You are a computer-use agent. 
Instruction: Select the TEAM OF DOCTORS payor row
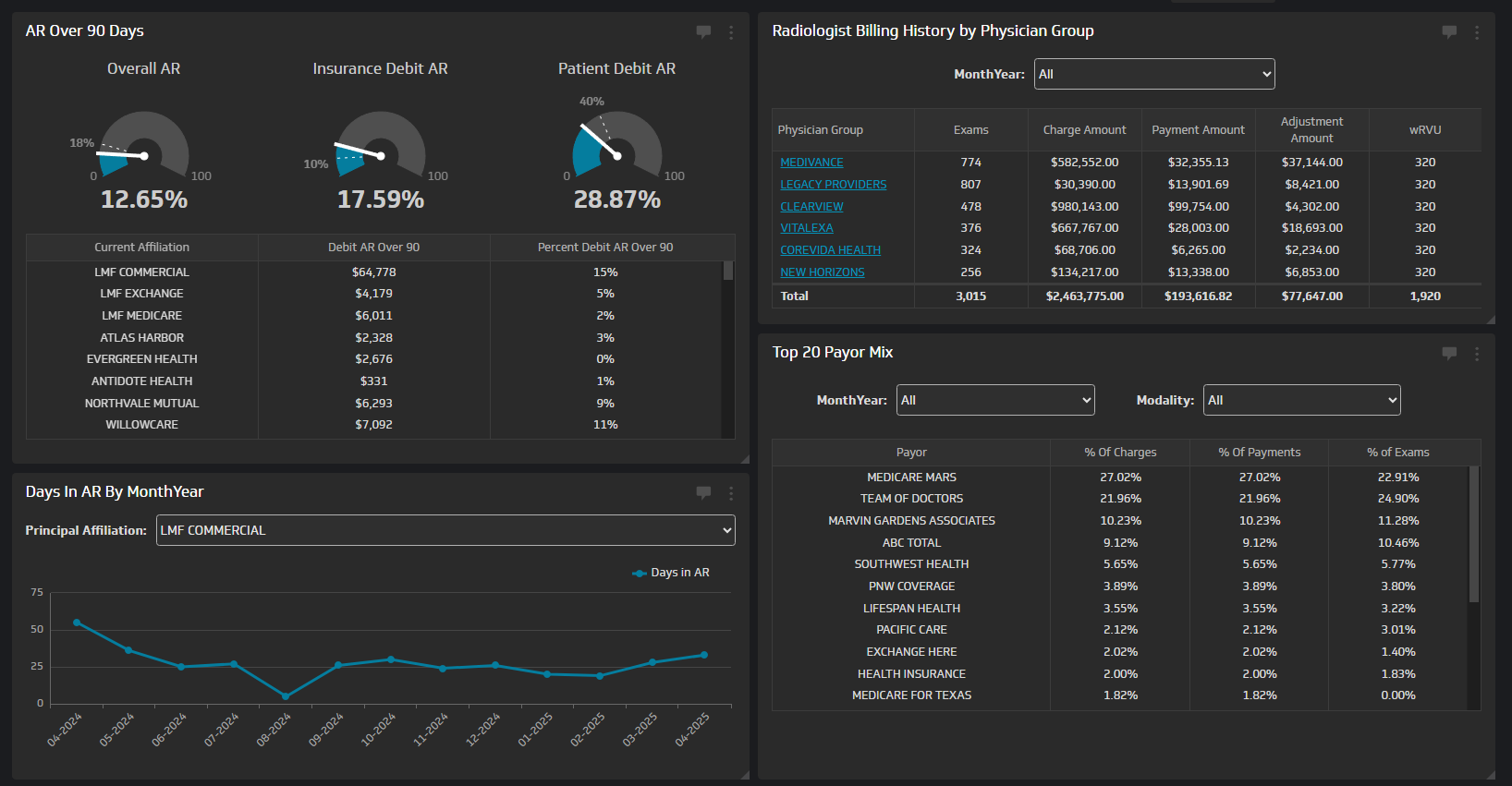pyautogui.click(x=1120, y=499)
